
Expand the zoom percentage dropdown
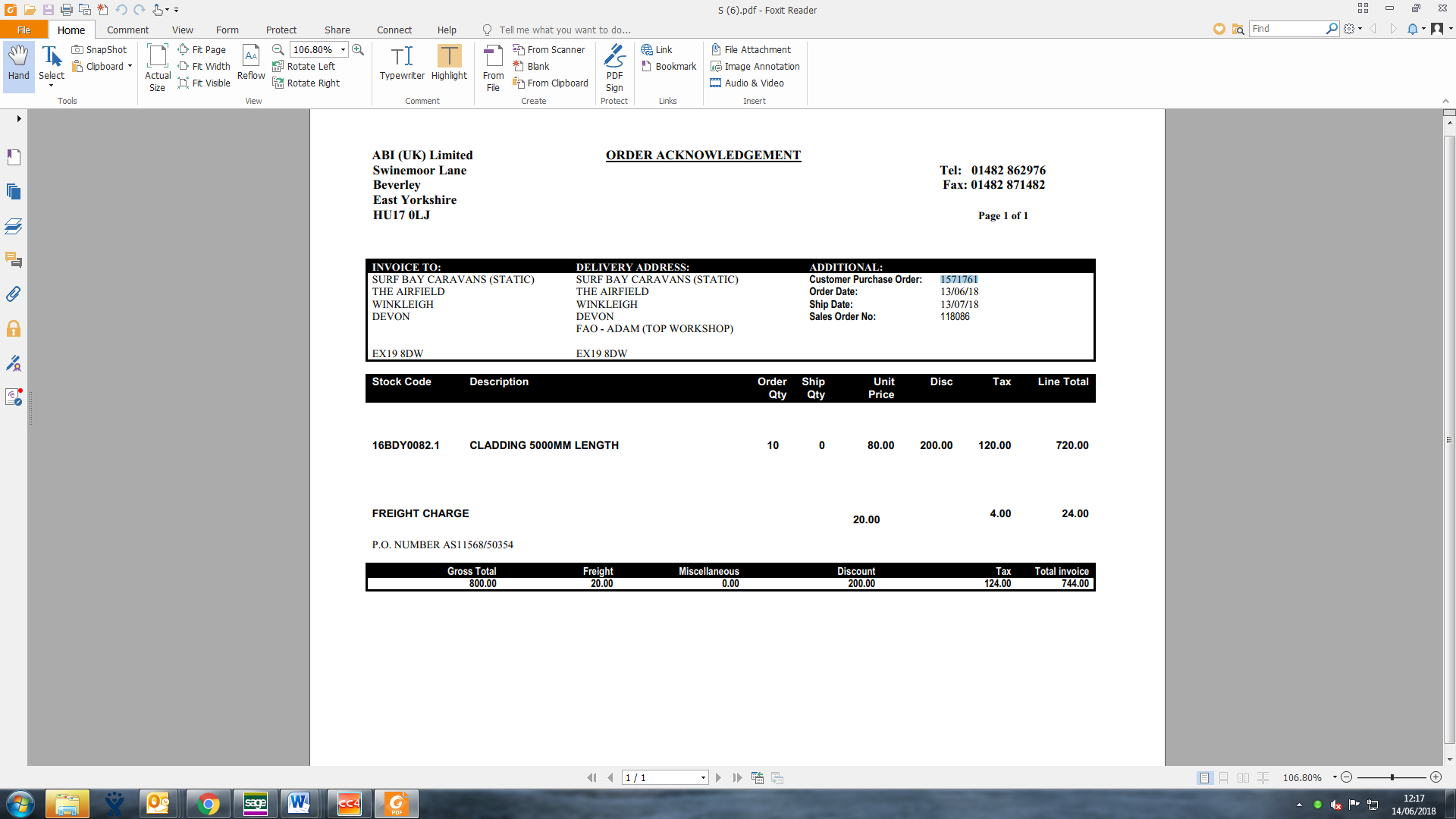(x=344, y=49)
